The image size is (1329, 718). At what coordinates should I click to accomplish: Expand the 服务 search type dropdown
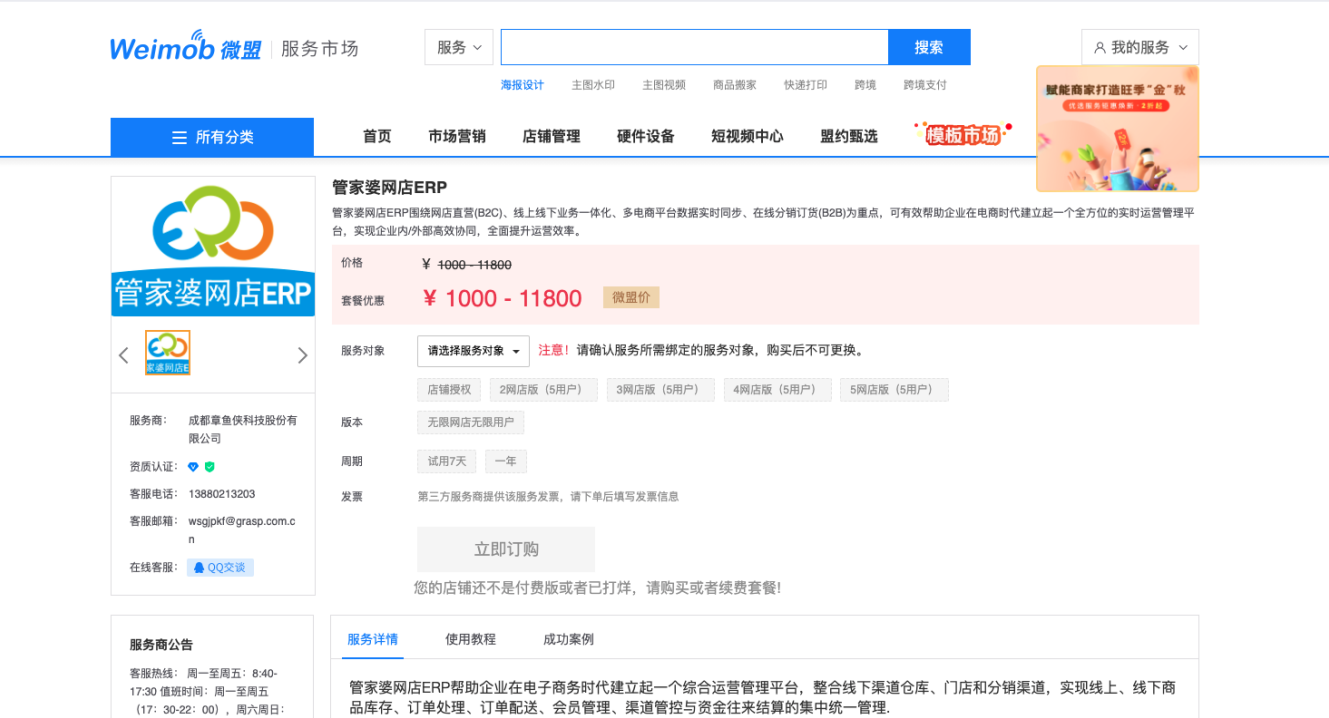[459, 47]
